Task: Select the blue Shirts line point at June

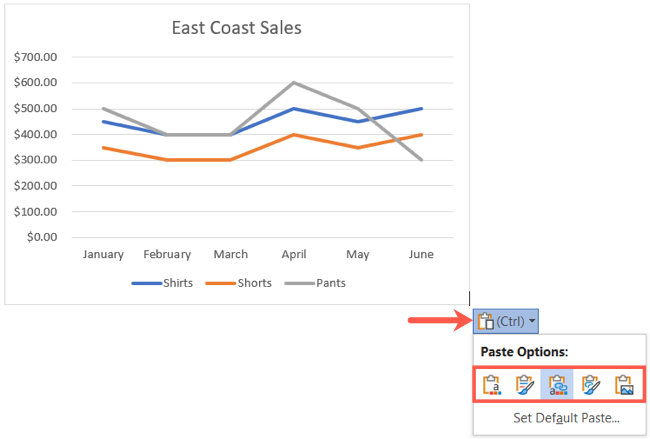Action: [x=421, y=109]
